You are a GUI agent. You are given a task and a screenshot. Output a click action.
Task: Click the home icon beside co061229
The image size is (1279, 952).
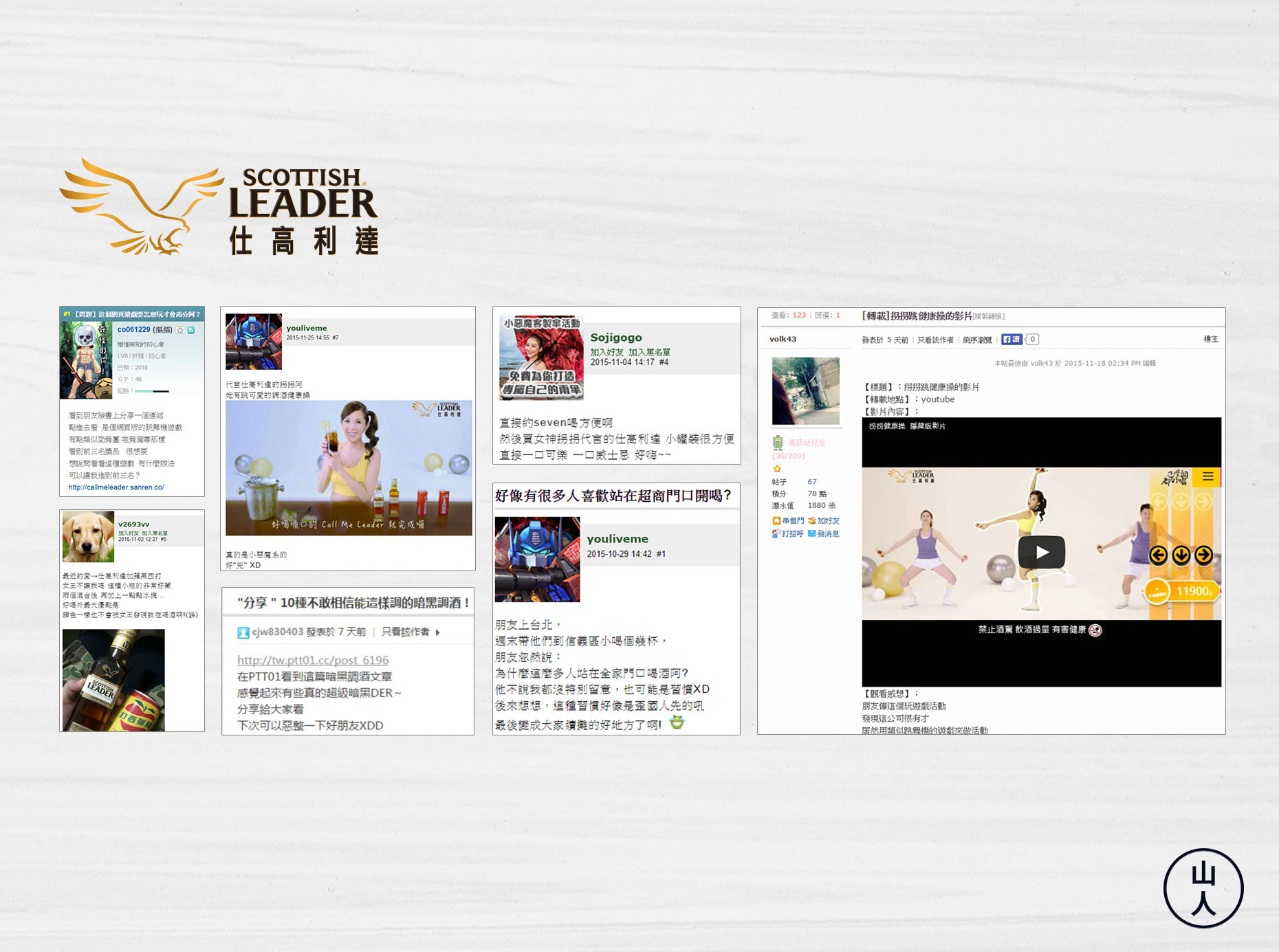[x=181, y=330]
